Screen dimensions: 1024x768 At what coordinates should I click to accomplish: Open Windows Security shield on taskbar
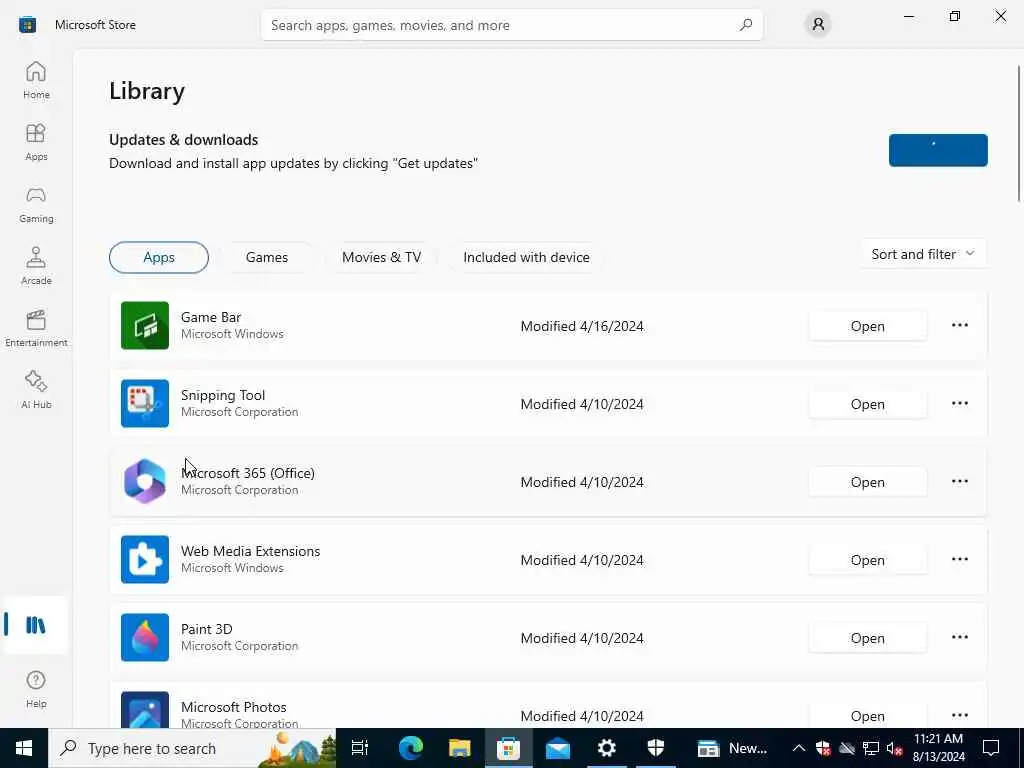pos(656,748)
